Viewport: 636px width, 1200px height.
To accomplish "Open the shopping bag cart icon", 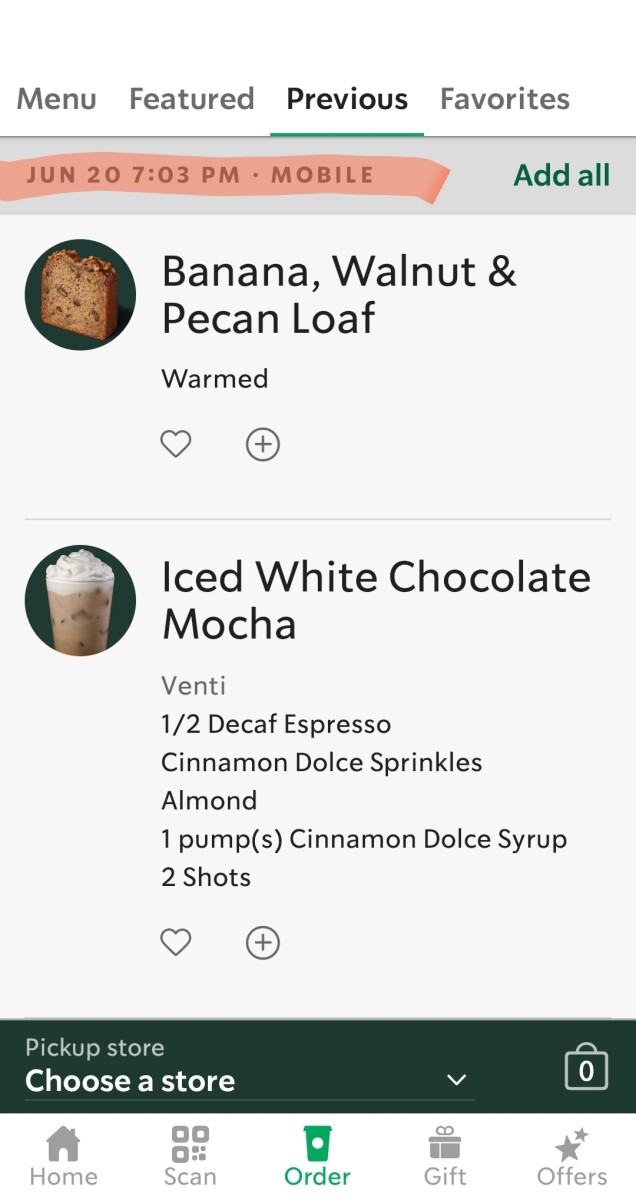I will 586,1067.
